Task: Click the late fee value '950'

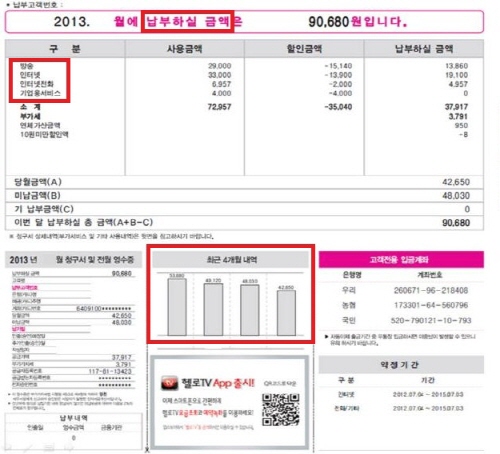Action: (x=461, y=125)
